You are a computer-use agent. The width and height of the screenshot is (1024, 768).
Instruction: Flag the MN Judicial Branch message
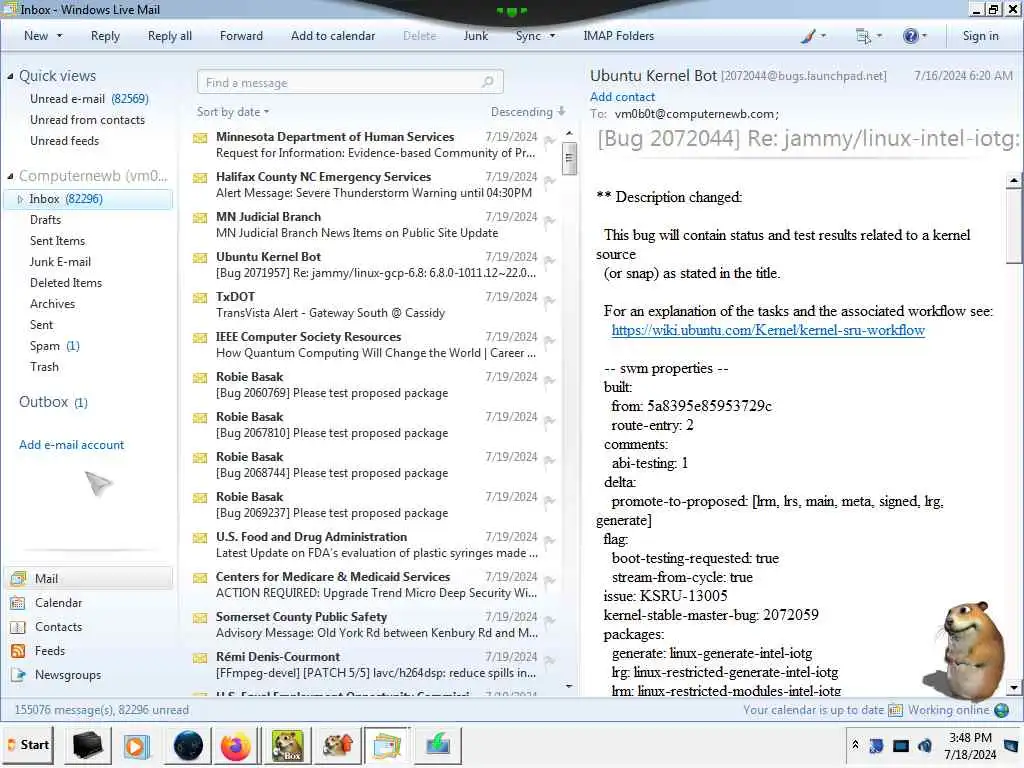(x=550, y=220)
